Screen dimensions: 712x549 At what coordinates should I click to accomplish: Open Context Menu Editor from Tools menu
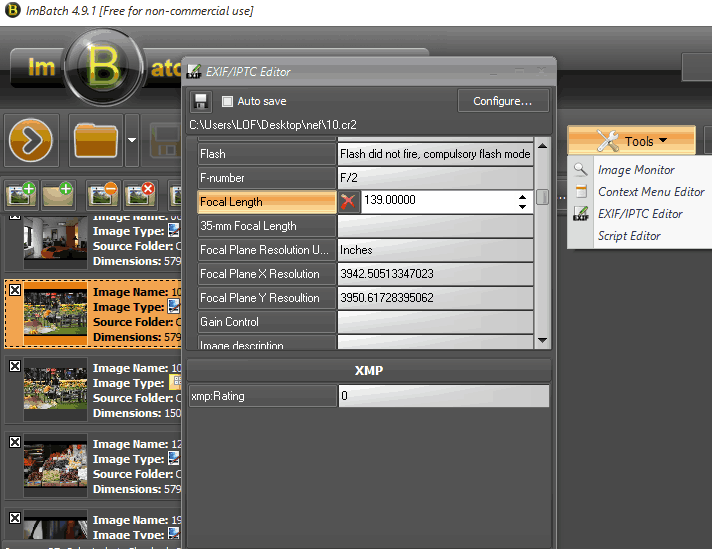click(651, 192)
